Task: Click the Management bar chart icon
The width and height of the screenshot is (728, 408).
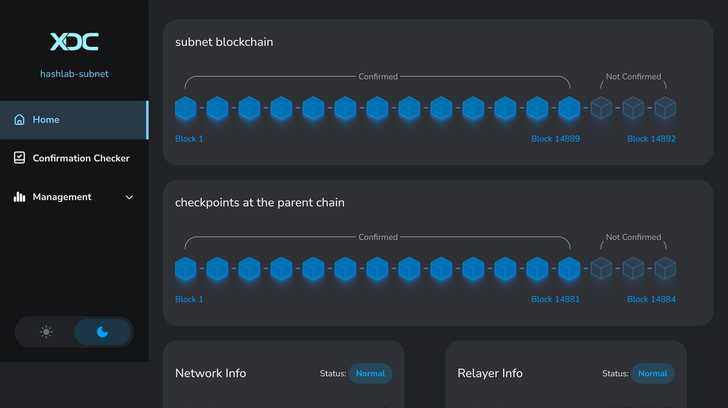Action: [19, 197]
